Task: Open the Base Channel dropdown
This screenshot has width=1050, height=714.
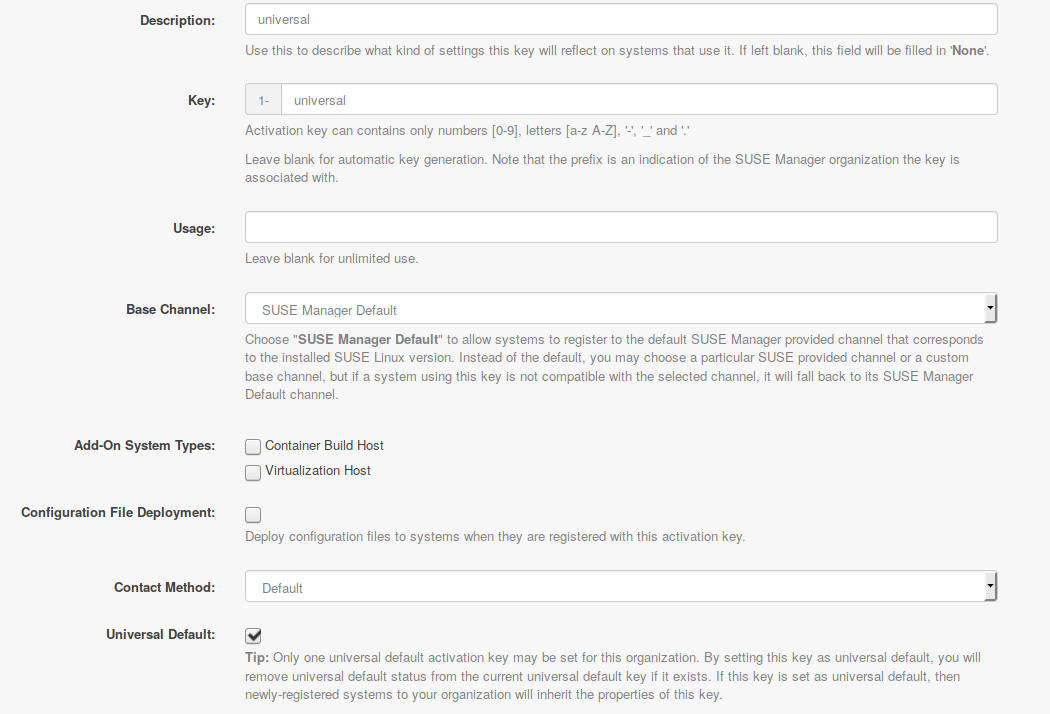Action: click(620, 309)
